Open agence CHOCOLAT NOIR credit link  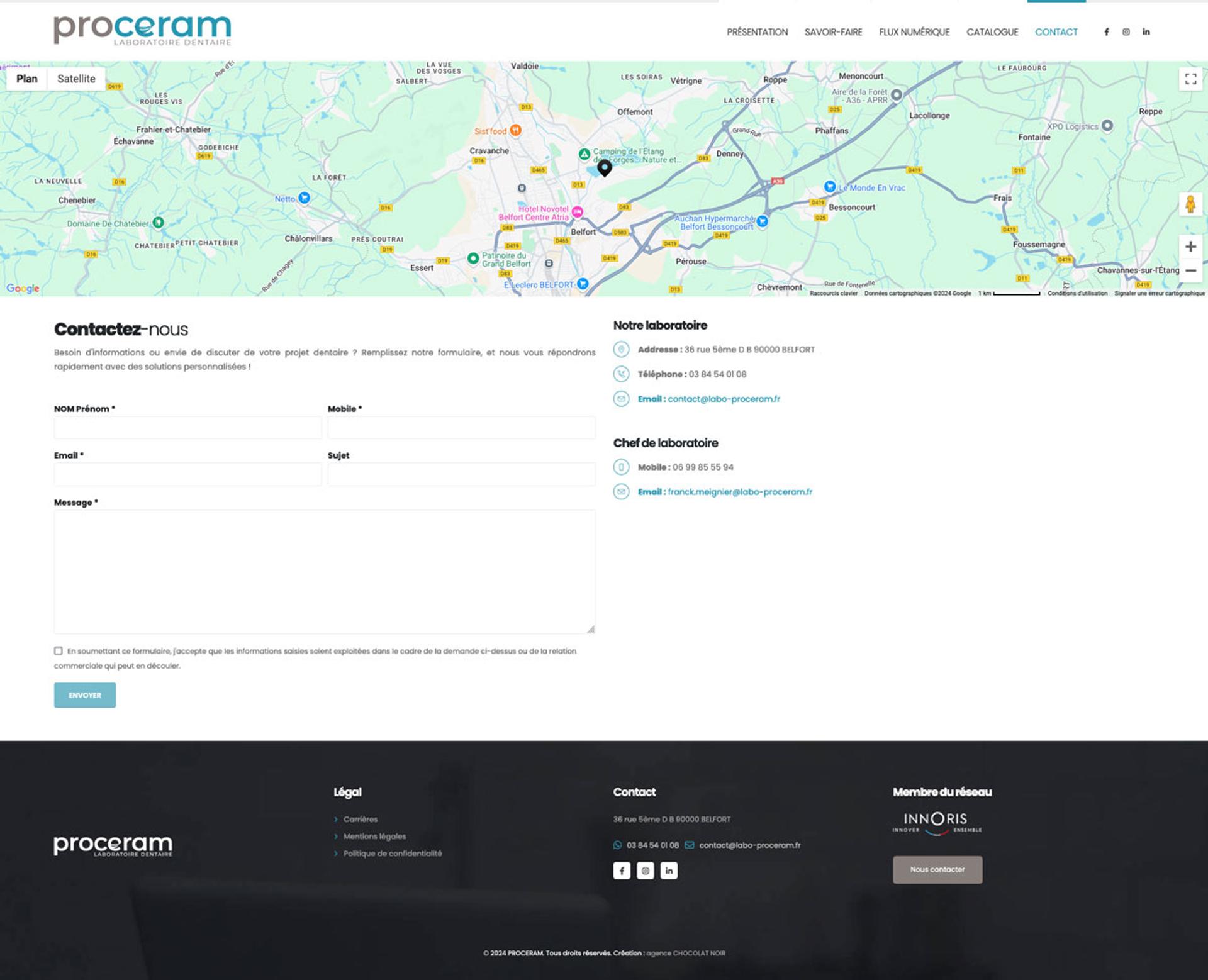click(x=686, y=953)
